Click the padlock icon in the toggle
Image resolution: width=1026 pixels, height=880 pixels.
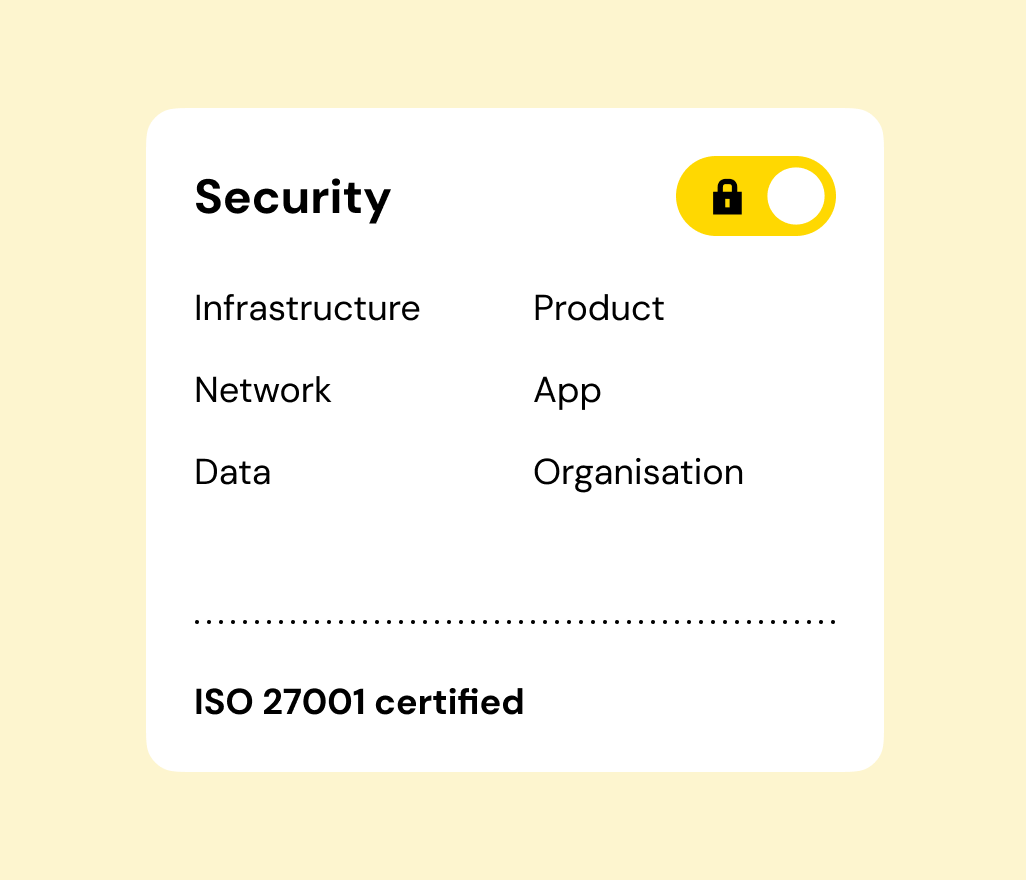point(727,198)
